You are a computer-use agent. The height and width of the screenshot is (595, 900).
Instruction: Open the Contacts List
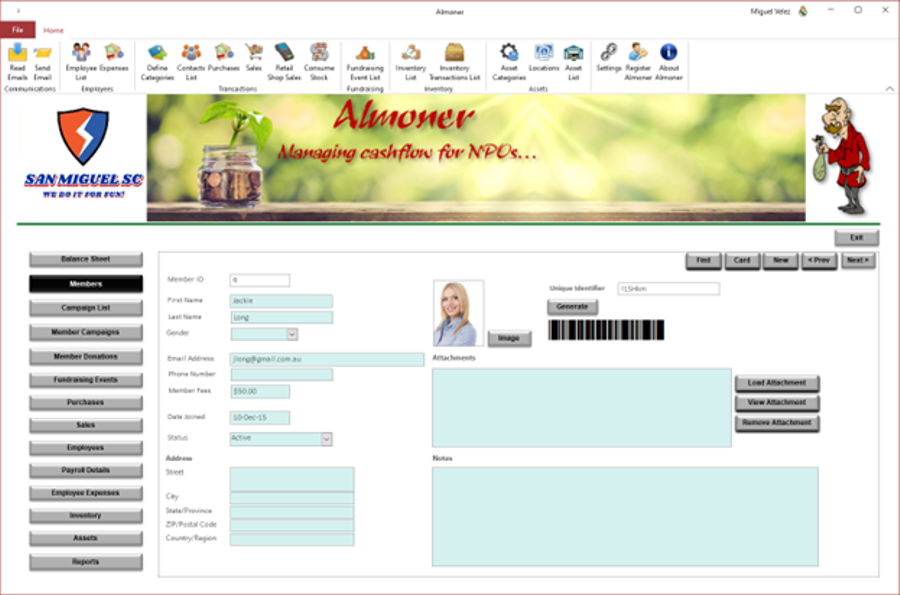coord(191,61)
